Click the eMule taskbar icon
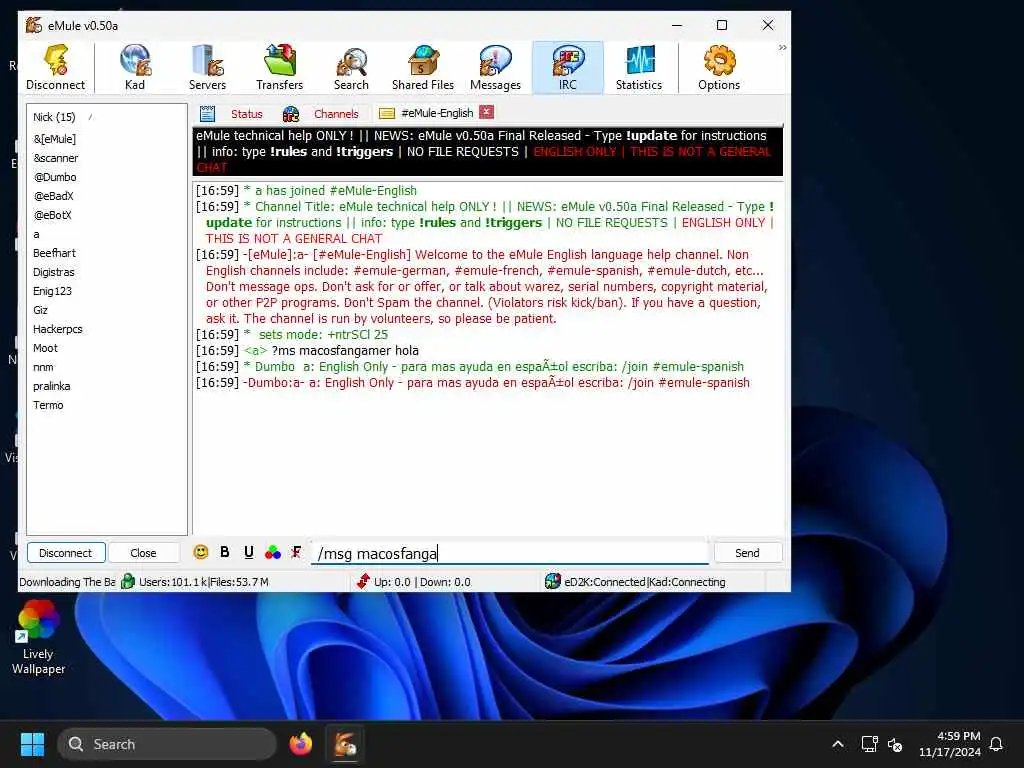This screenshot has width=1024, height=768. [x=345, y=744]
